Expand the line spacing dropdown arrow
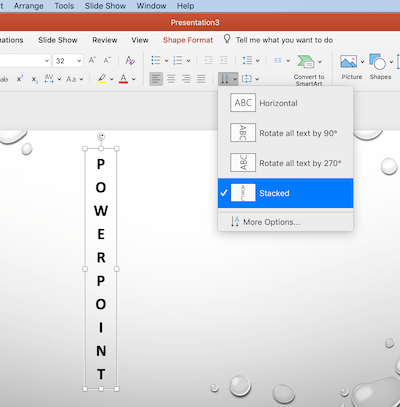 [x=257, y=61]
